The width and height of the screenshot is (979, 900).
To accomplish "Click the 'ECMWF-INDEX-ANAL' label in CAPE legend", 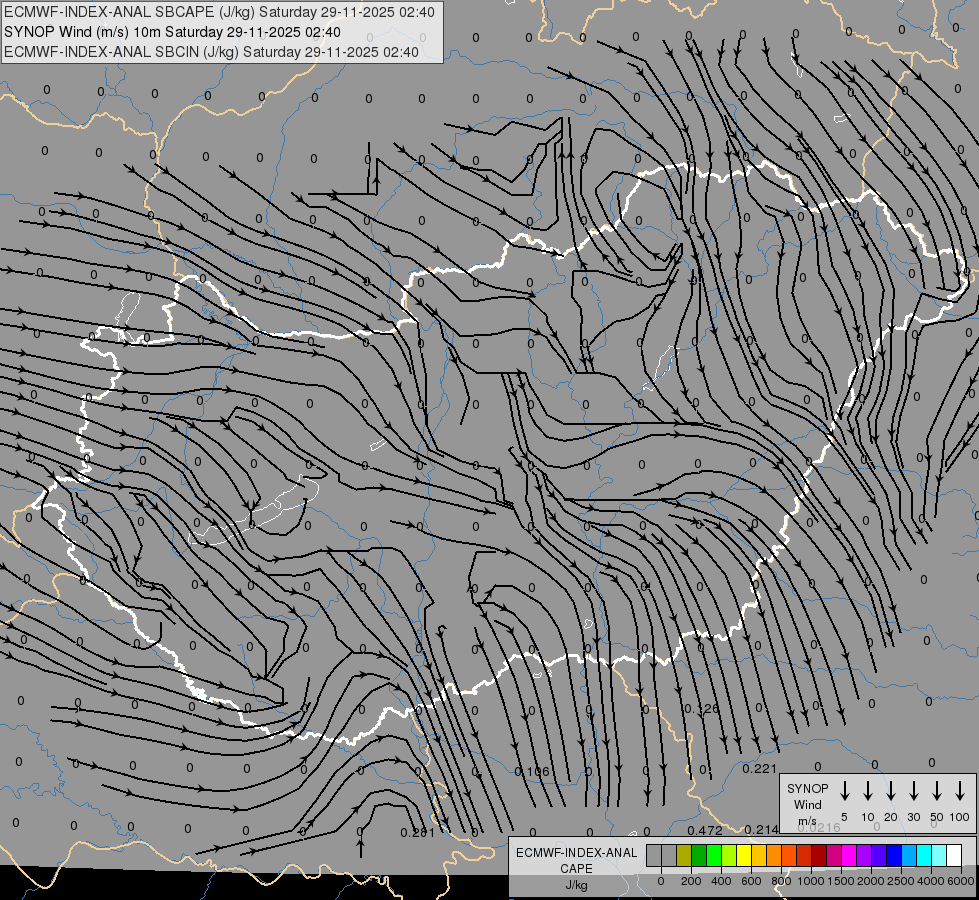I will click(x=576, y=853).
